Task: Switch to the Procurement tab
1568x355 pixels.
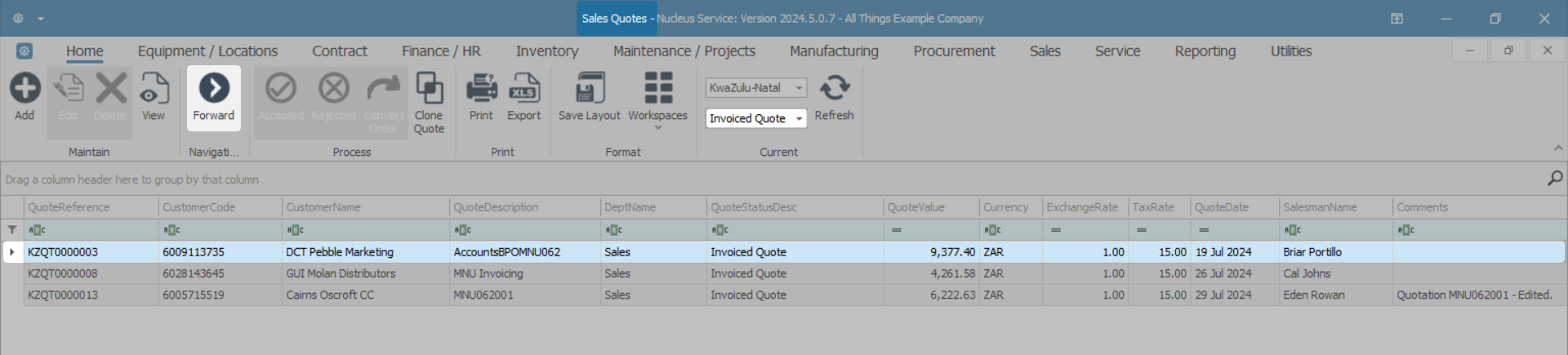Action: [954, 51]
